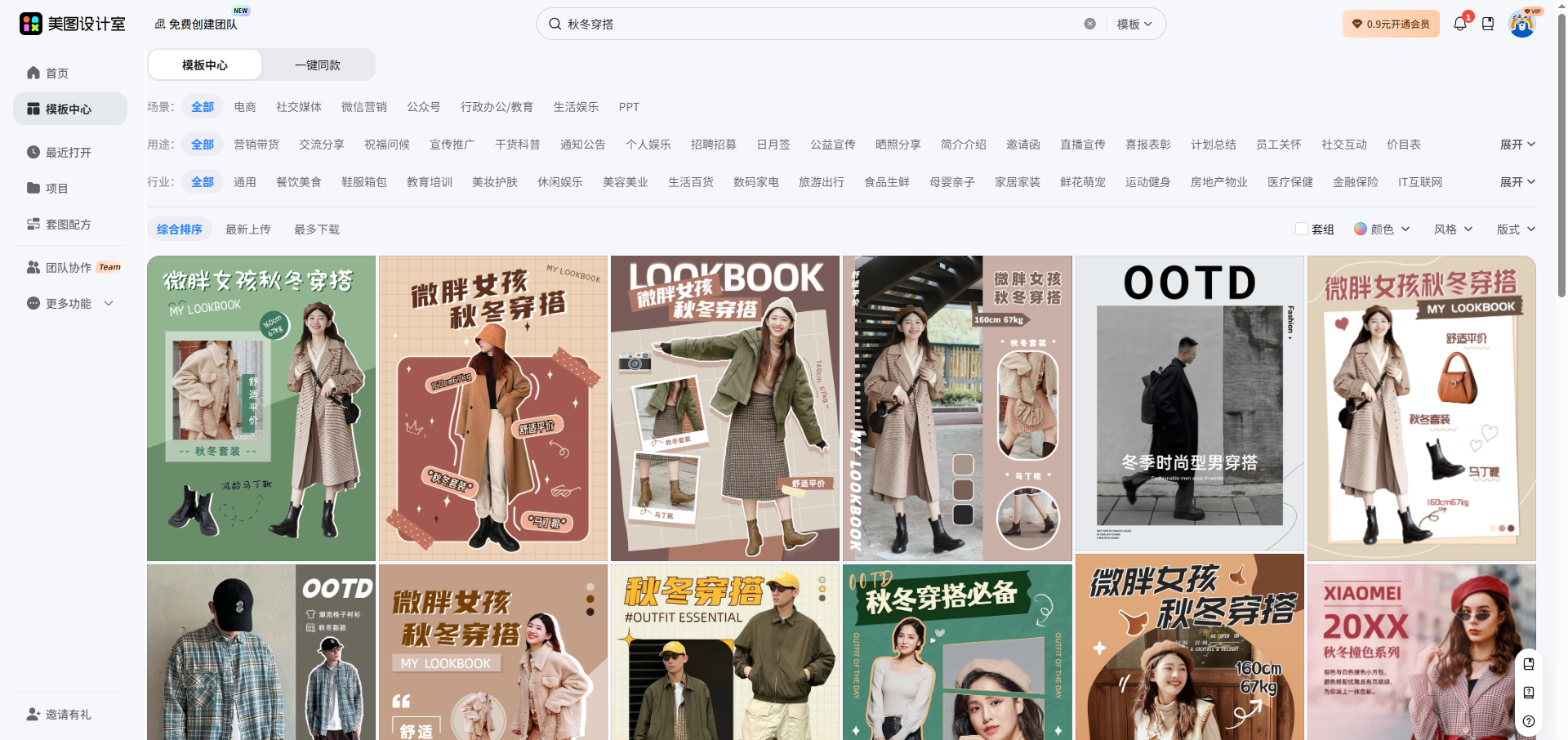Clear the search box text
The height and width of the screenshot is (740, 1568).
pyautogui.click(x=1089, y=24)
